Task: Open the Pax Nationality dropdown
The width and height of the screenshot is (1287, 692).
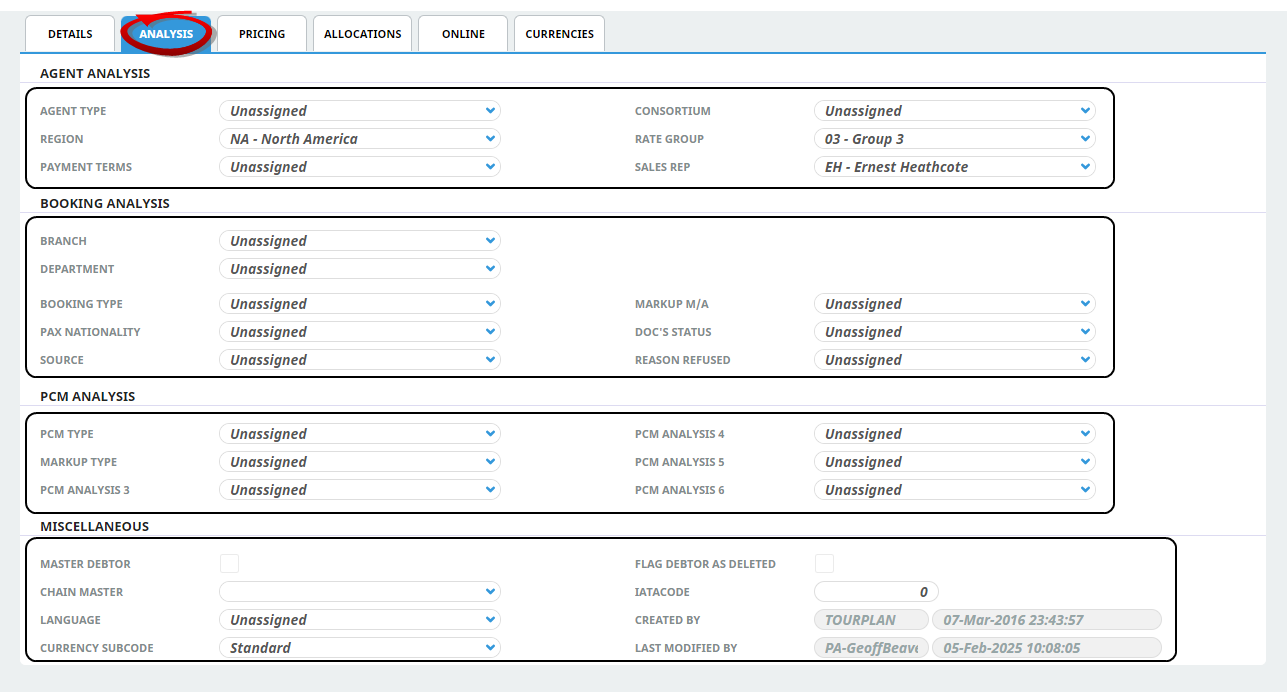Action: coord(360,331)
